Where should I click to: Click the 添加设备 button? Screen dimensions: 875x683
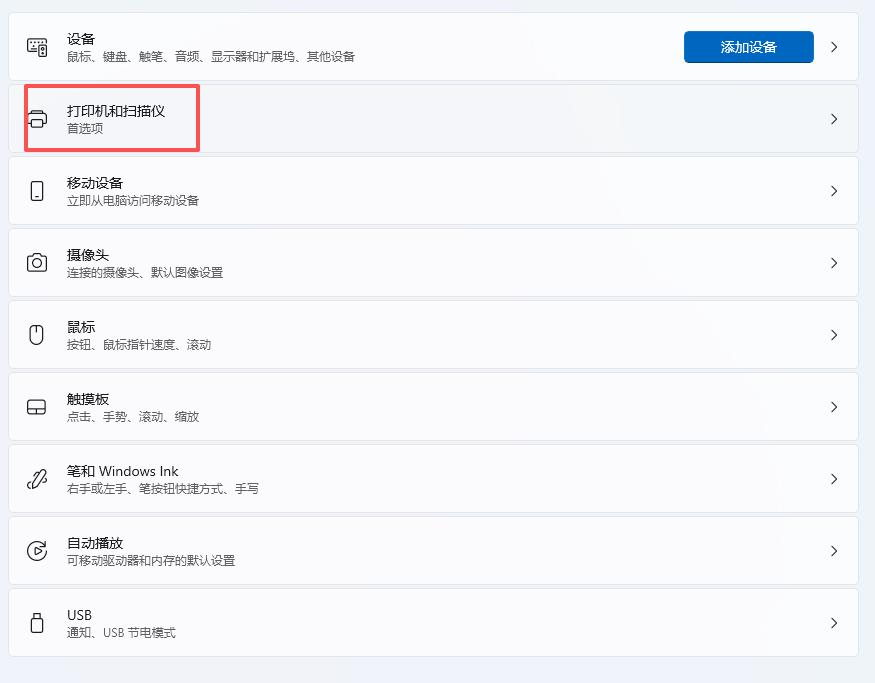(748, 47)
